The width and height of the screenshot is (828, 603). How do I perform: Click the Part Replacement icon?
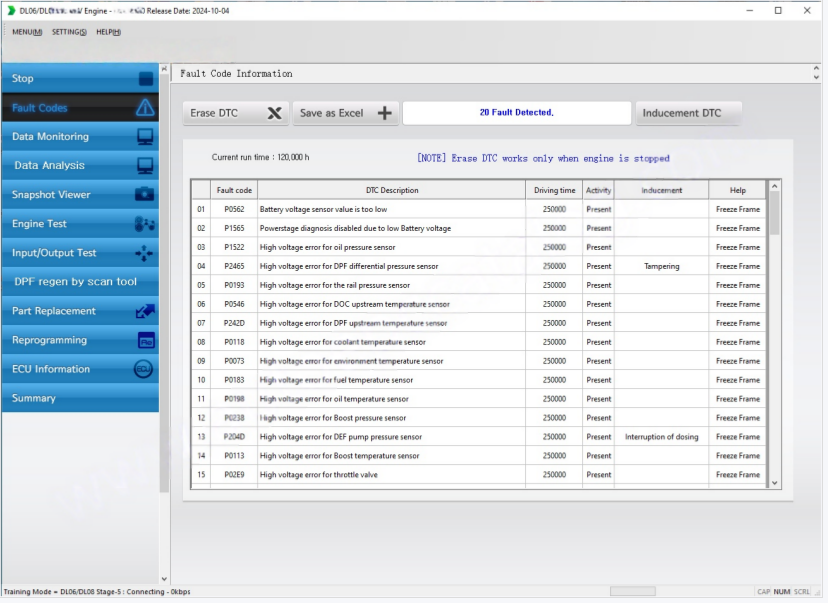pos(145,311)
